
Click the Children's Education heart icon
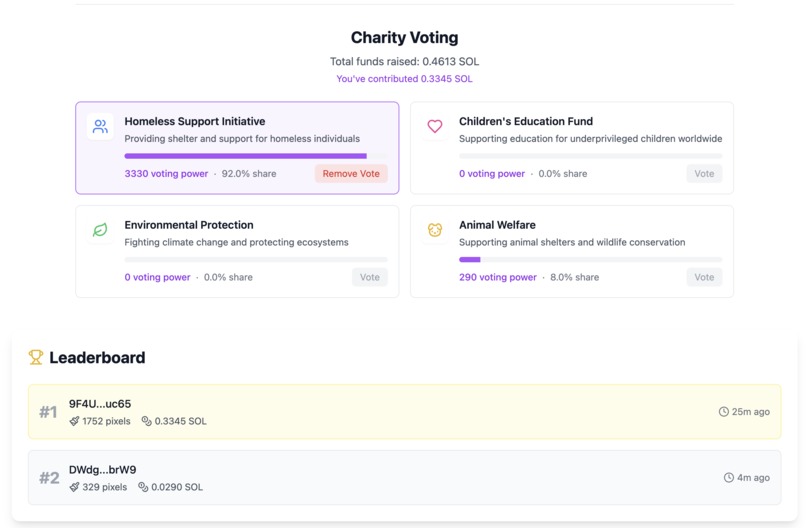click(435, 127)
